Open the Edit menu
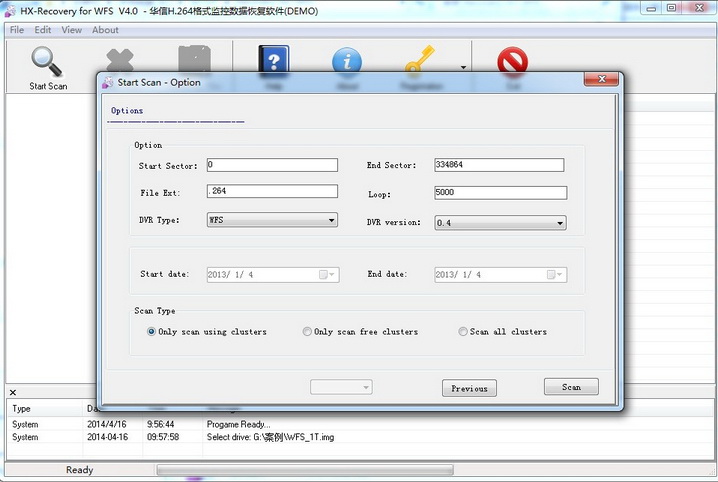 click(43, 30)
